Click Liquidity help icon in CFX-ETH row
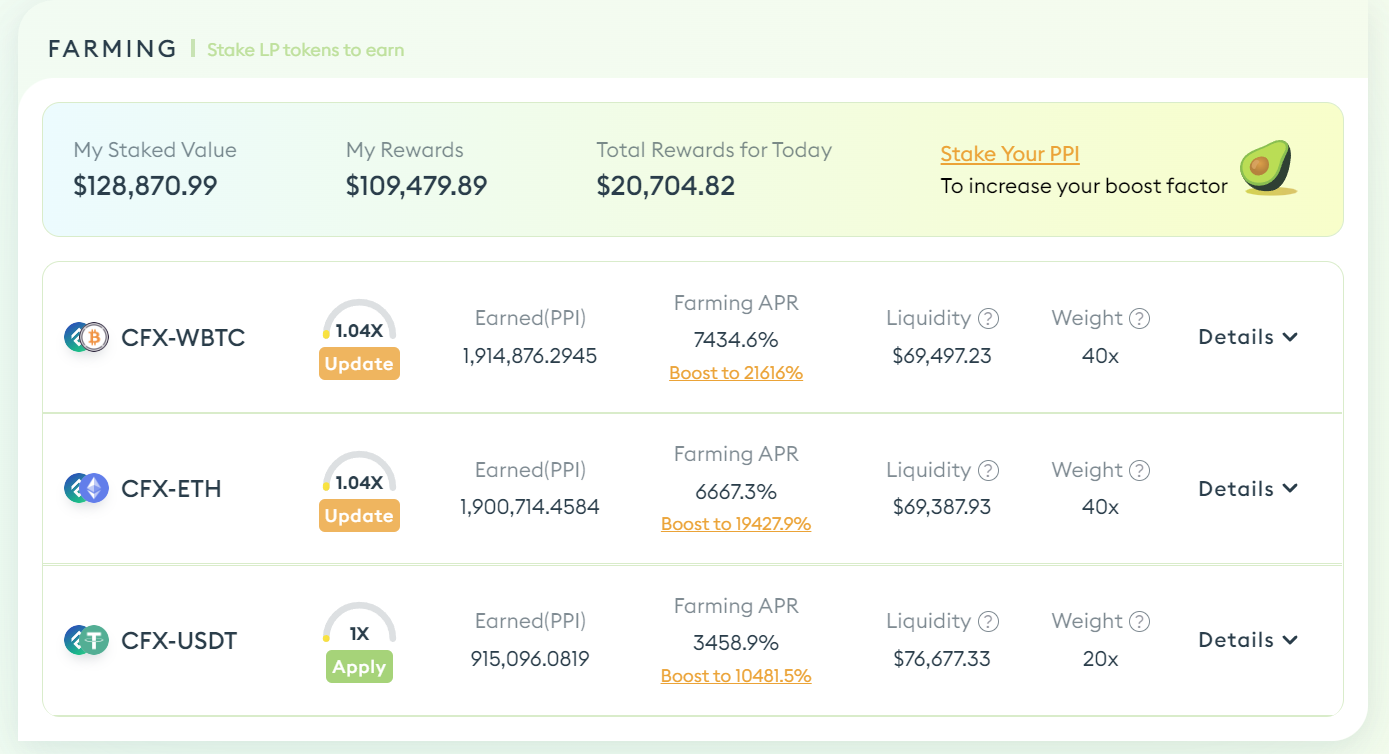The image size is (1389, 754). tap(988, 470)
